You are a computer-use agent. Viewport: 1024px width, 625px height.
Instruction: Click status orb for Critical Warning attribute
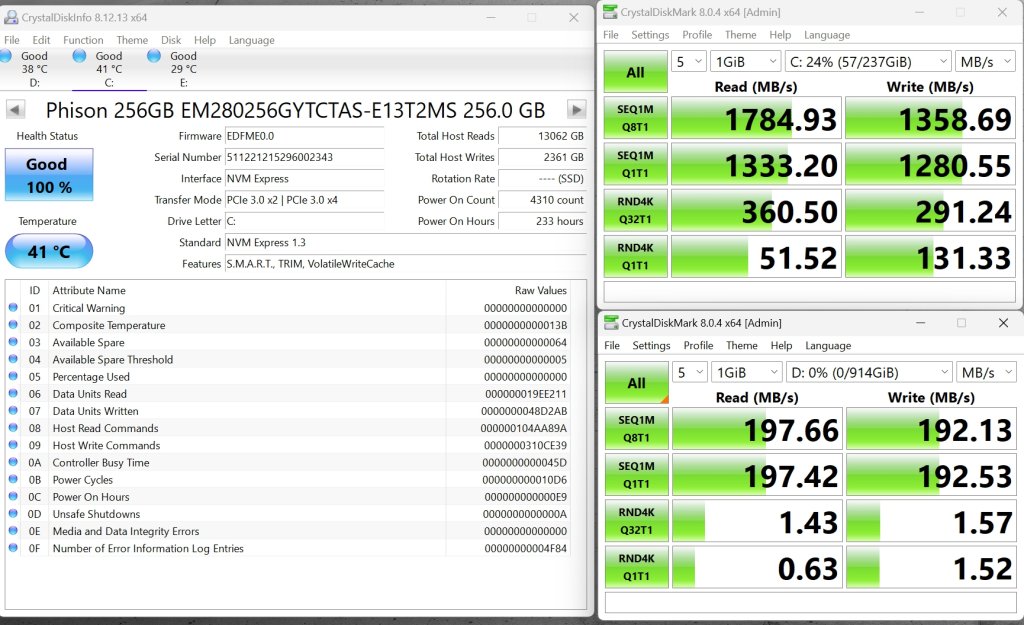tap(13, 308)
